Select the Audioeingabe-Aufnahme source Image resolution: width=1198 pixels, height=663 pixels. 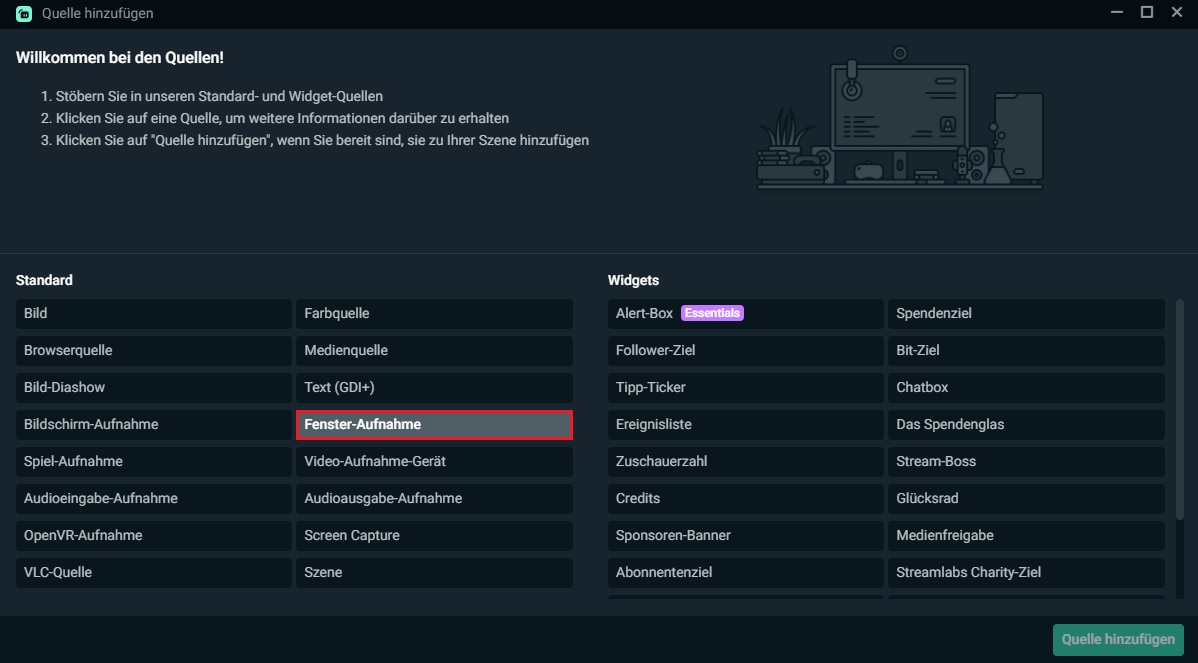(153, 498)
